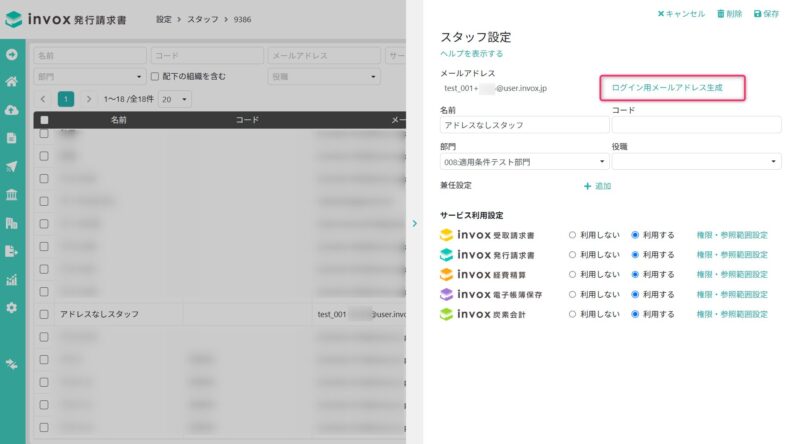800x444 pixels.
Task: Open the page size dropdown showing 20
Action: [x=174, y=99]
